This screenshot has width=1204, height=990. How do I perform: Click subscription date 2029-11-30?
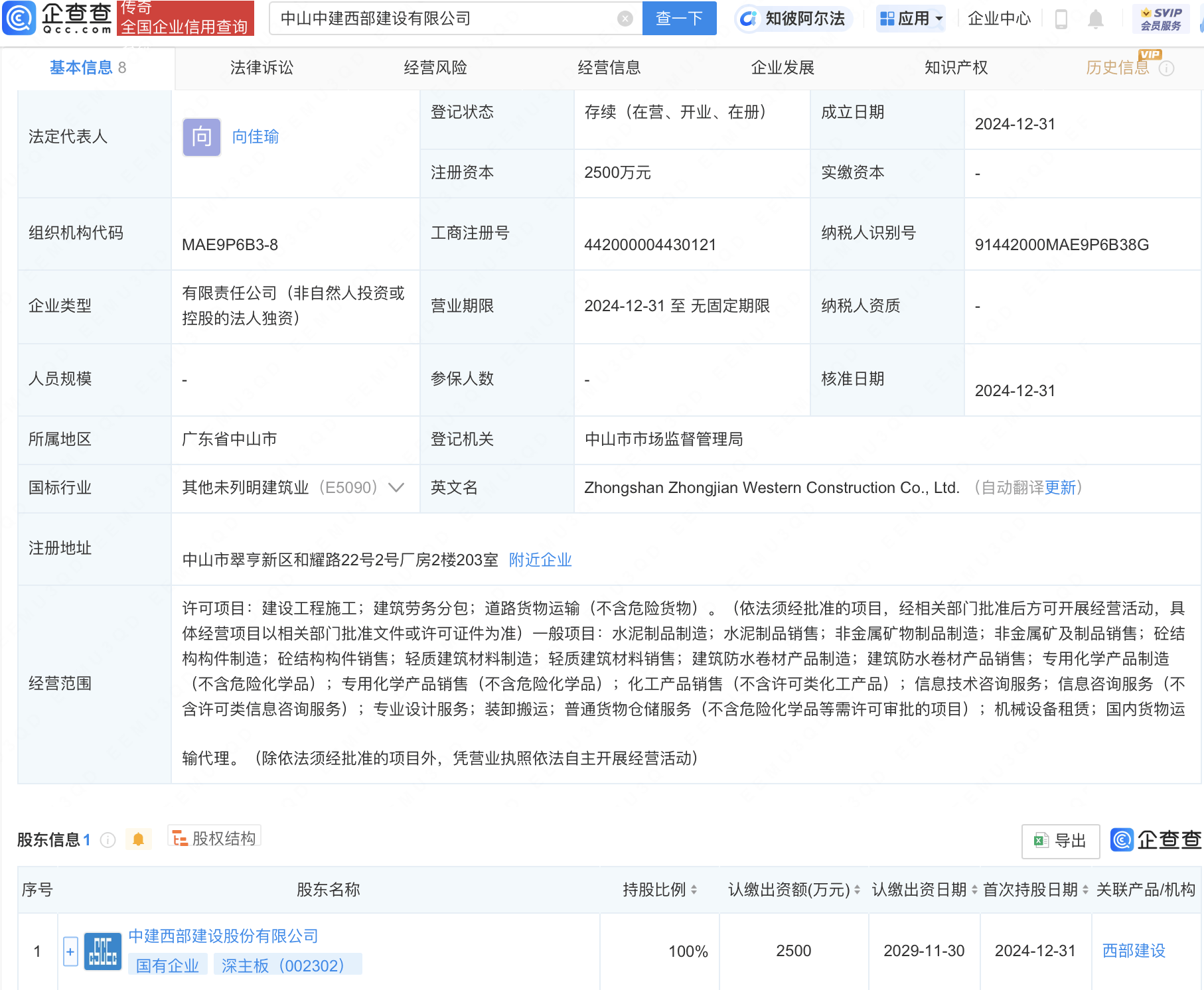click(x=924, y=951)
